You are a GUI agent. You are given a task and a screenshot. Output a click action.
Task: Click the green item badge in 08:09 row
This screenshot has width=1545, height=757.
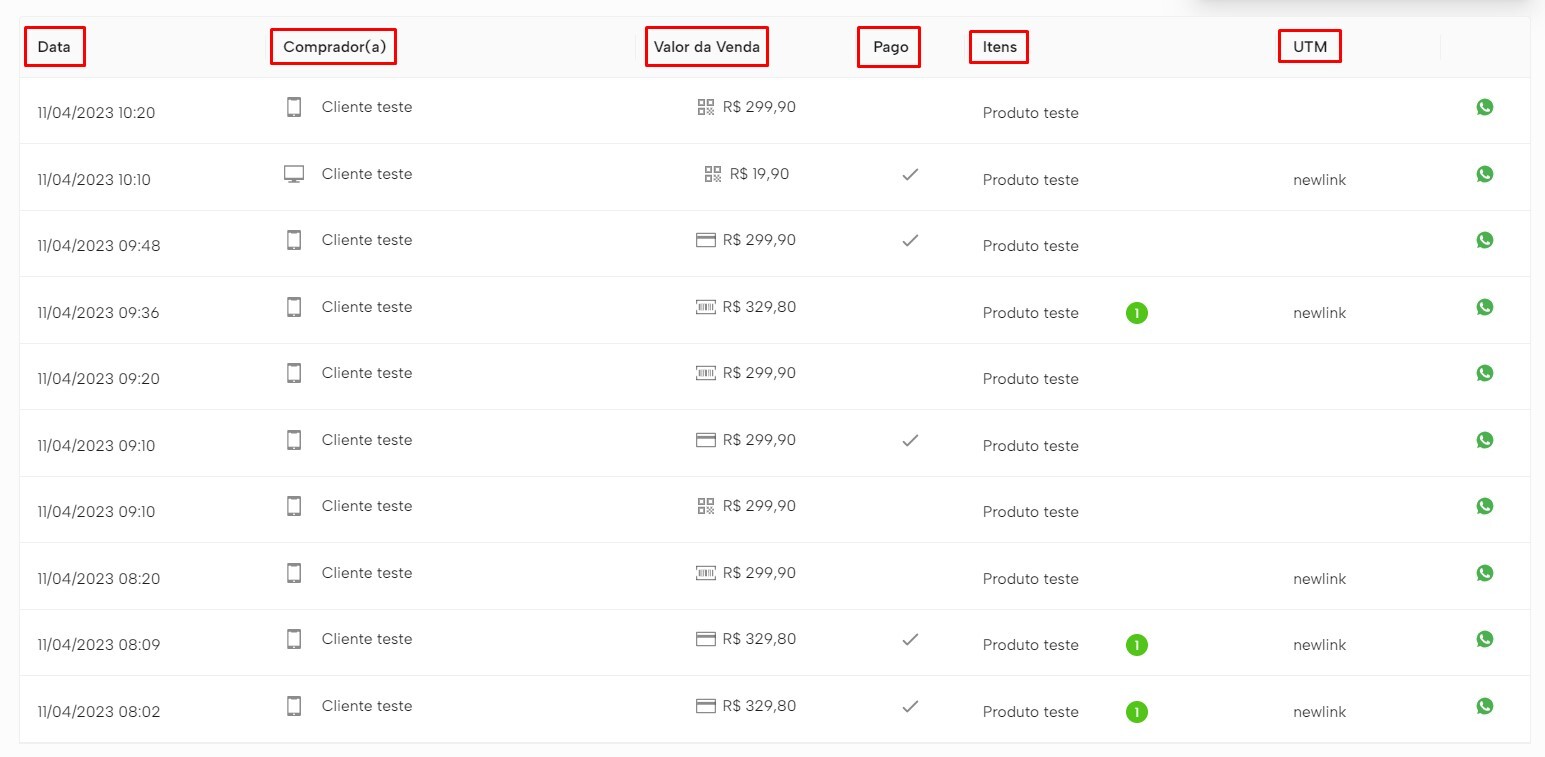tap(1136, 645)
